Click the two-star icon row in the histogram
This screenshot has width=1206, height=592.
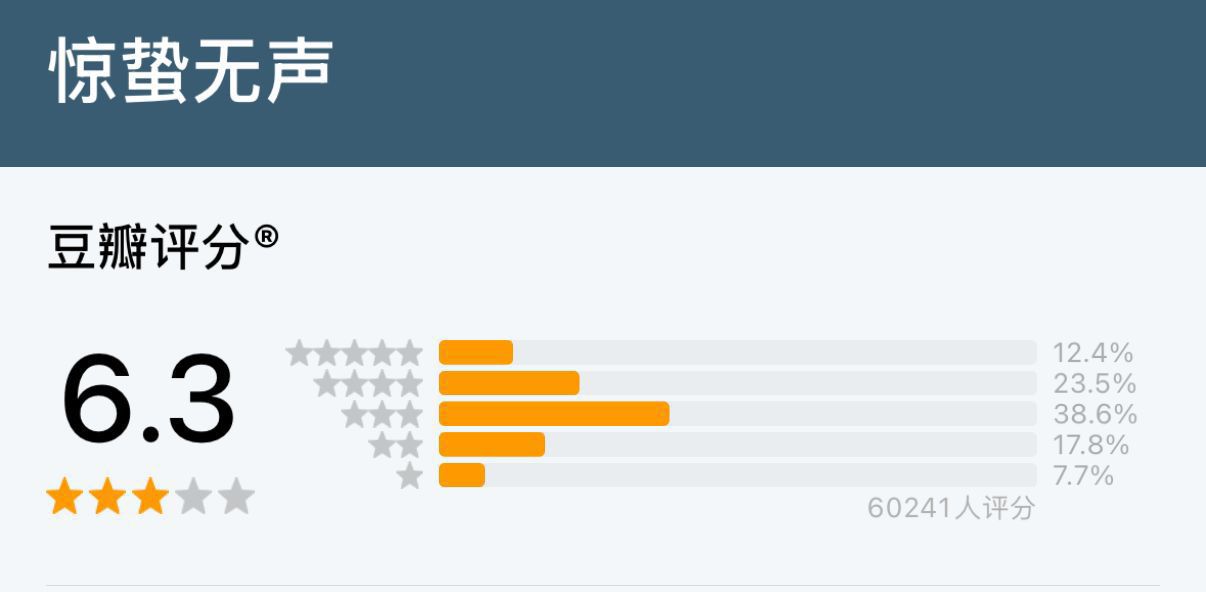point(396,445)
